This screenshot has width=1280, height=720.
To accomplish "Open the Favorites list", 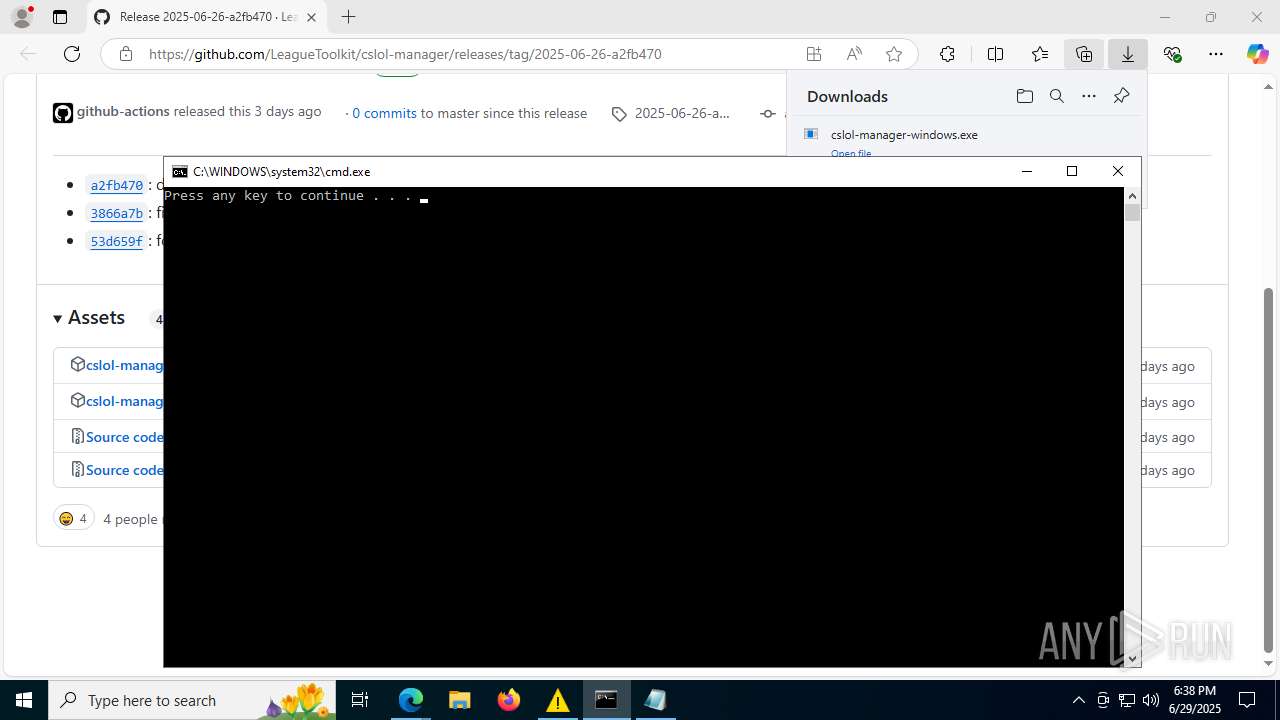I will point(1040,54).
